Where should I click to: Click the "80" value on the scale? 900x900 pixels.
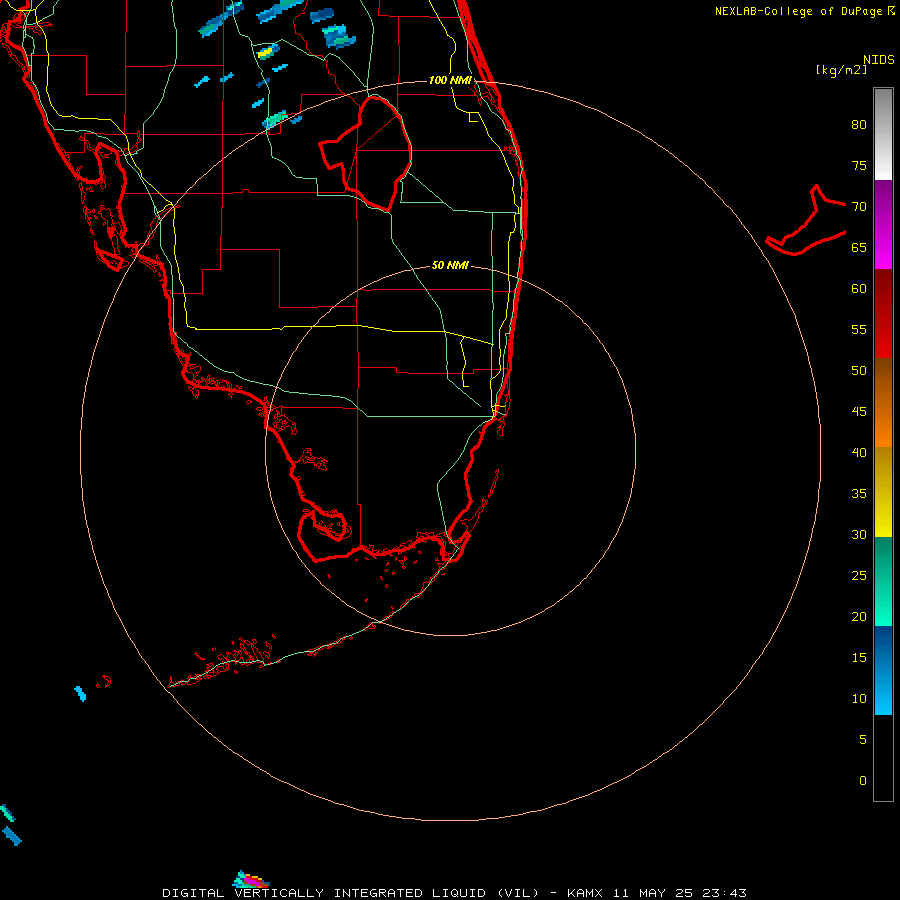pos(859,125)
